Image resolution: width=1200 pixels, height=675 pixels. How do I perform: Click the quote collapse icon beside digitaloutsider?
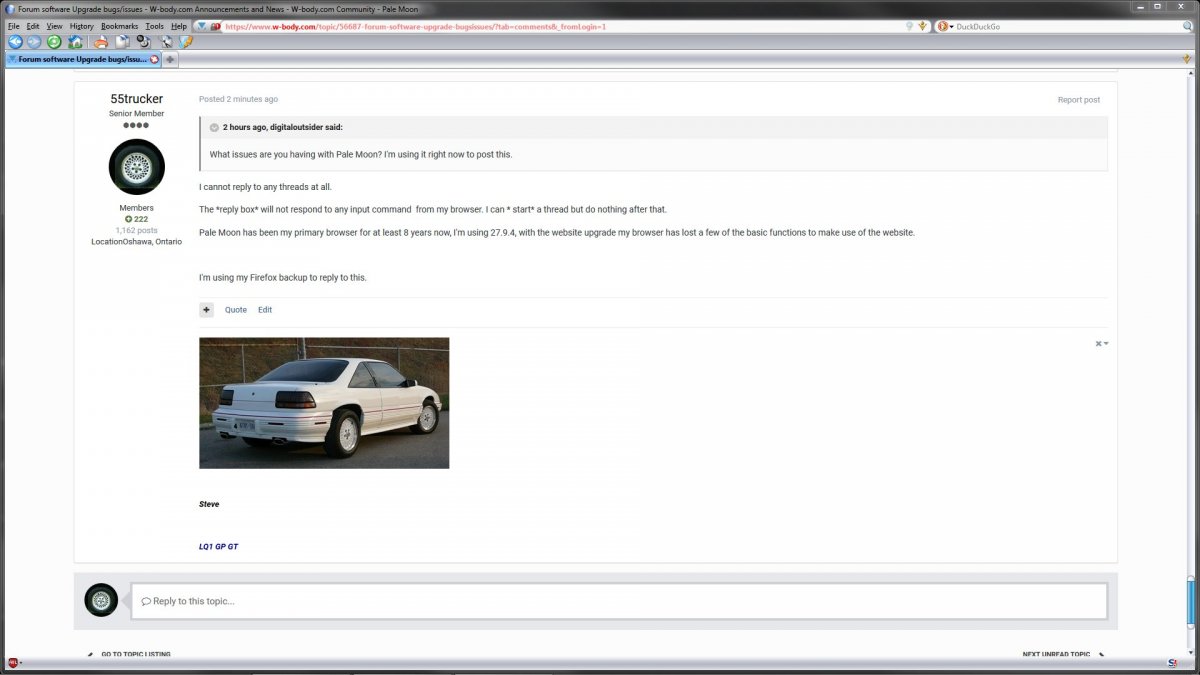214,127
